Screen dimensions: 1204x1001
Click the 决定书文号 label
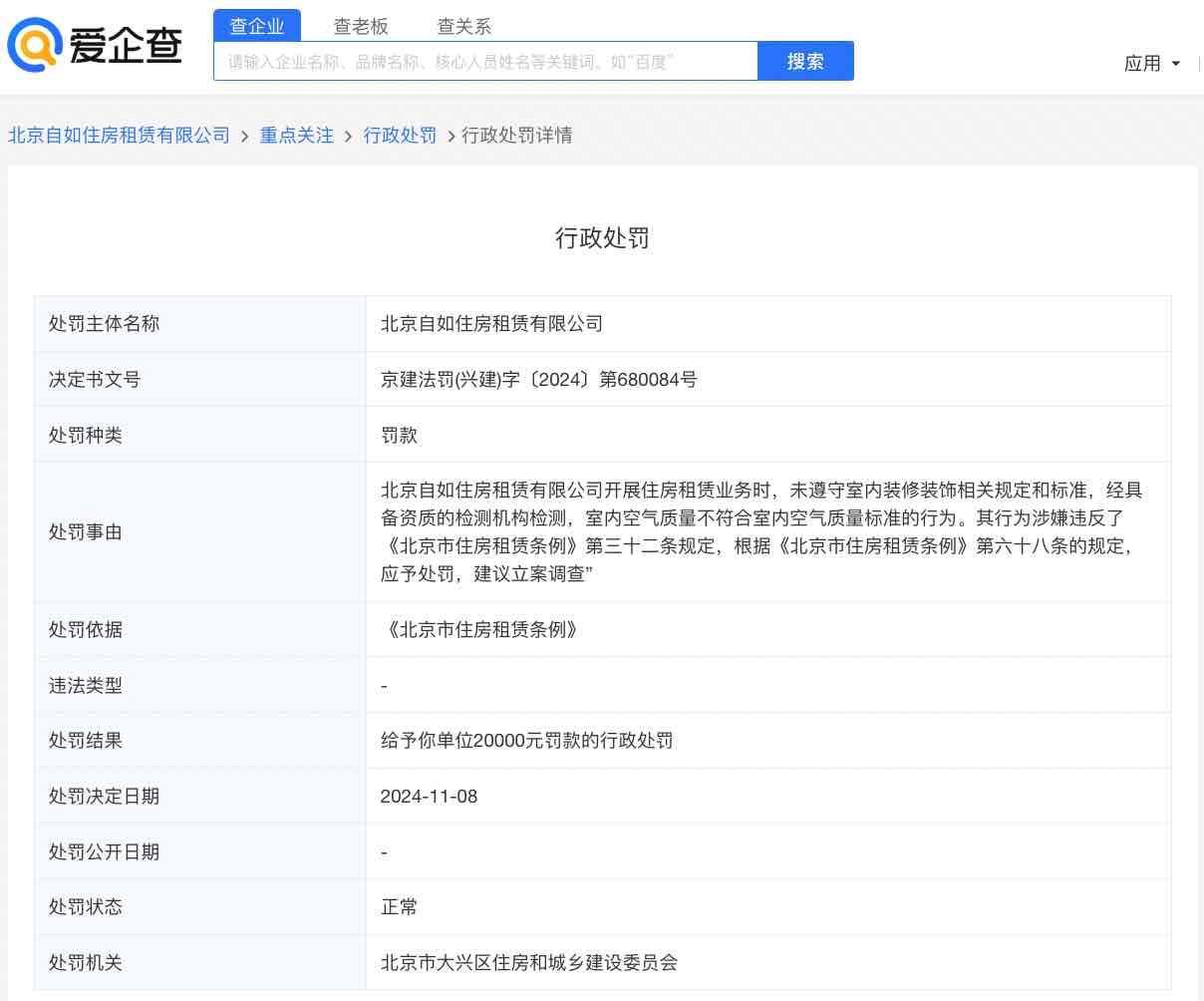pos(95,379)
